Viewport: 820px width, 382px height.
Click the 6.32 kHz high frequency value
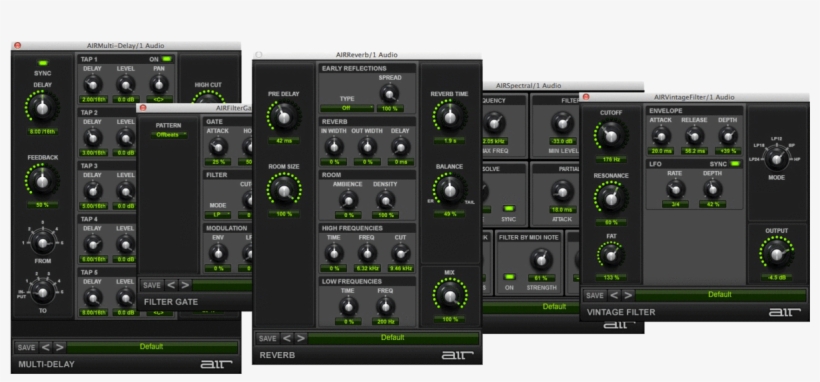tap(367, 268)
